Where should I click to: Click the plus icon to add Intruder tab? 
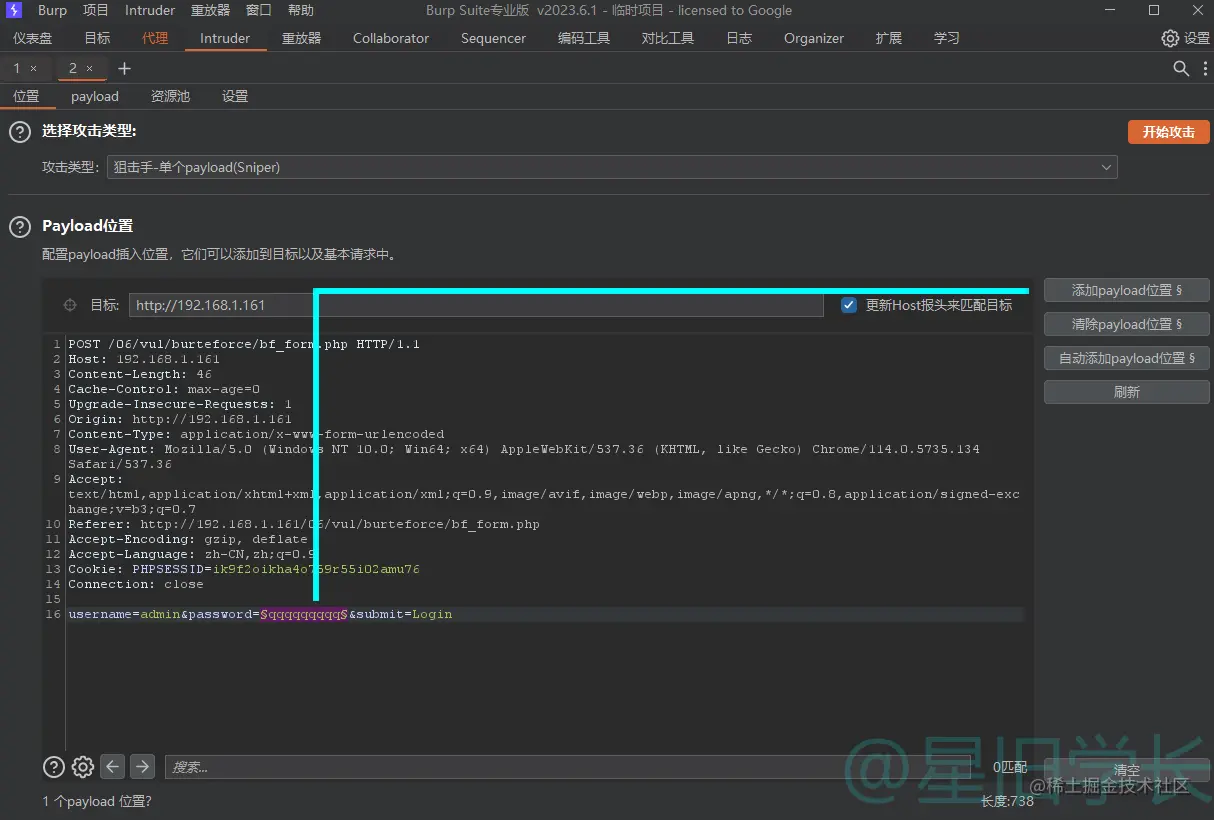[x=124, y=68]
